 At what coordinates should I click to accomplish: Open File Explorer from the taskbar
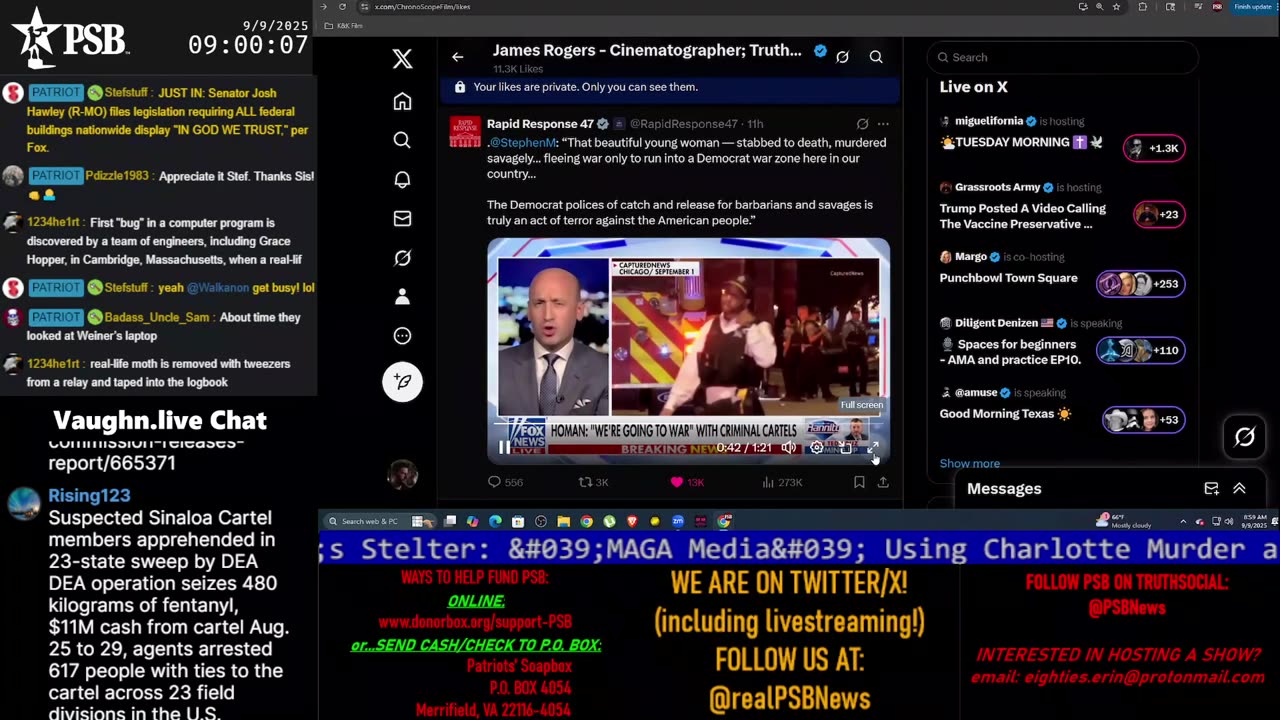(564, 521)
